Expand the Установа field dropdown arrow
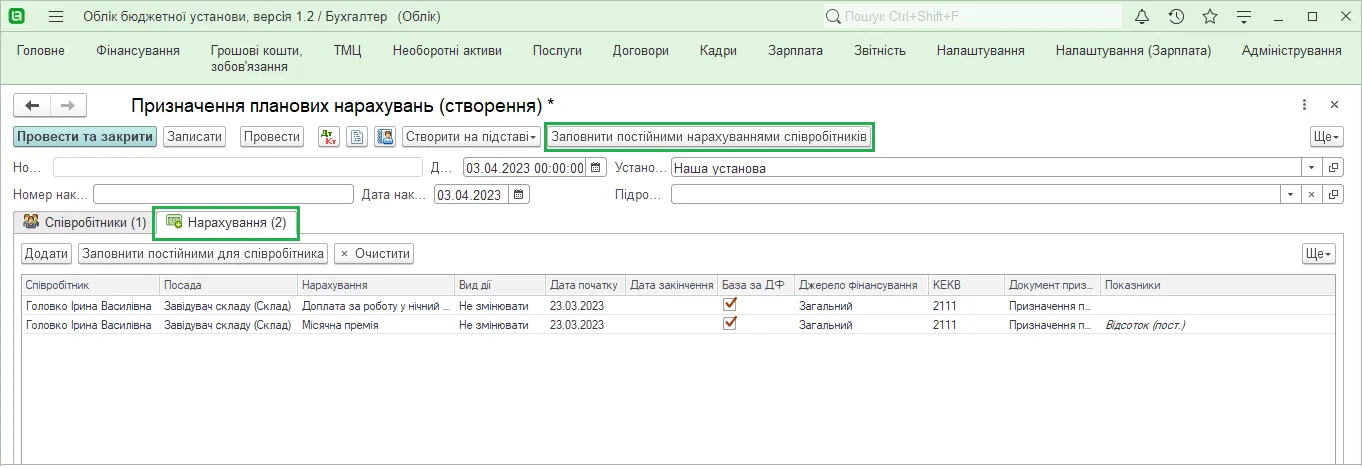The image size is (1362, 468). click(x=1312, y=168)
